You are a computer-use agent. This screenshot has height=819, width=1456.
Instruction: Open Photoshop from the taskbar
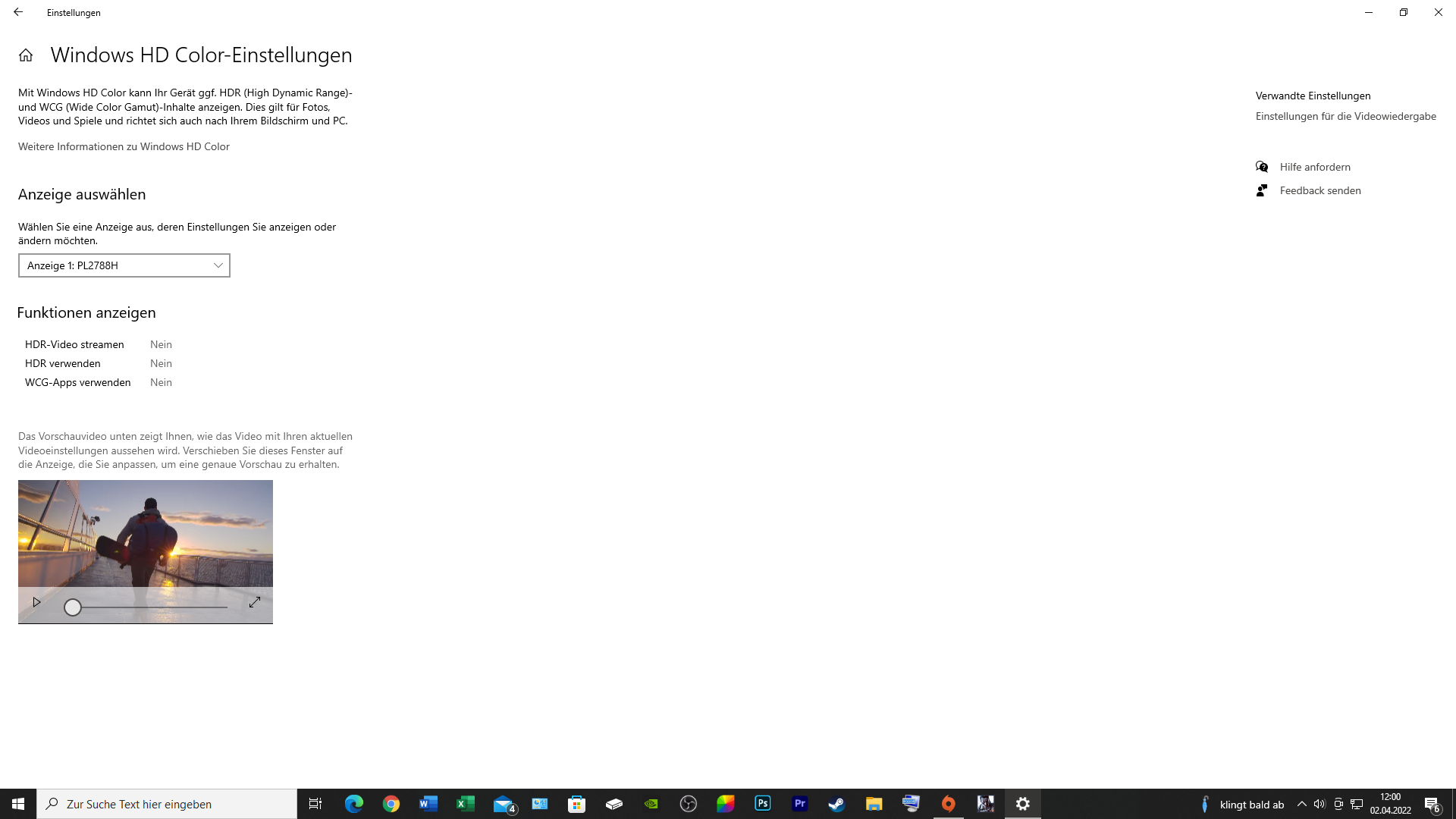[763, 804]
